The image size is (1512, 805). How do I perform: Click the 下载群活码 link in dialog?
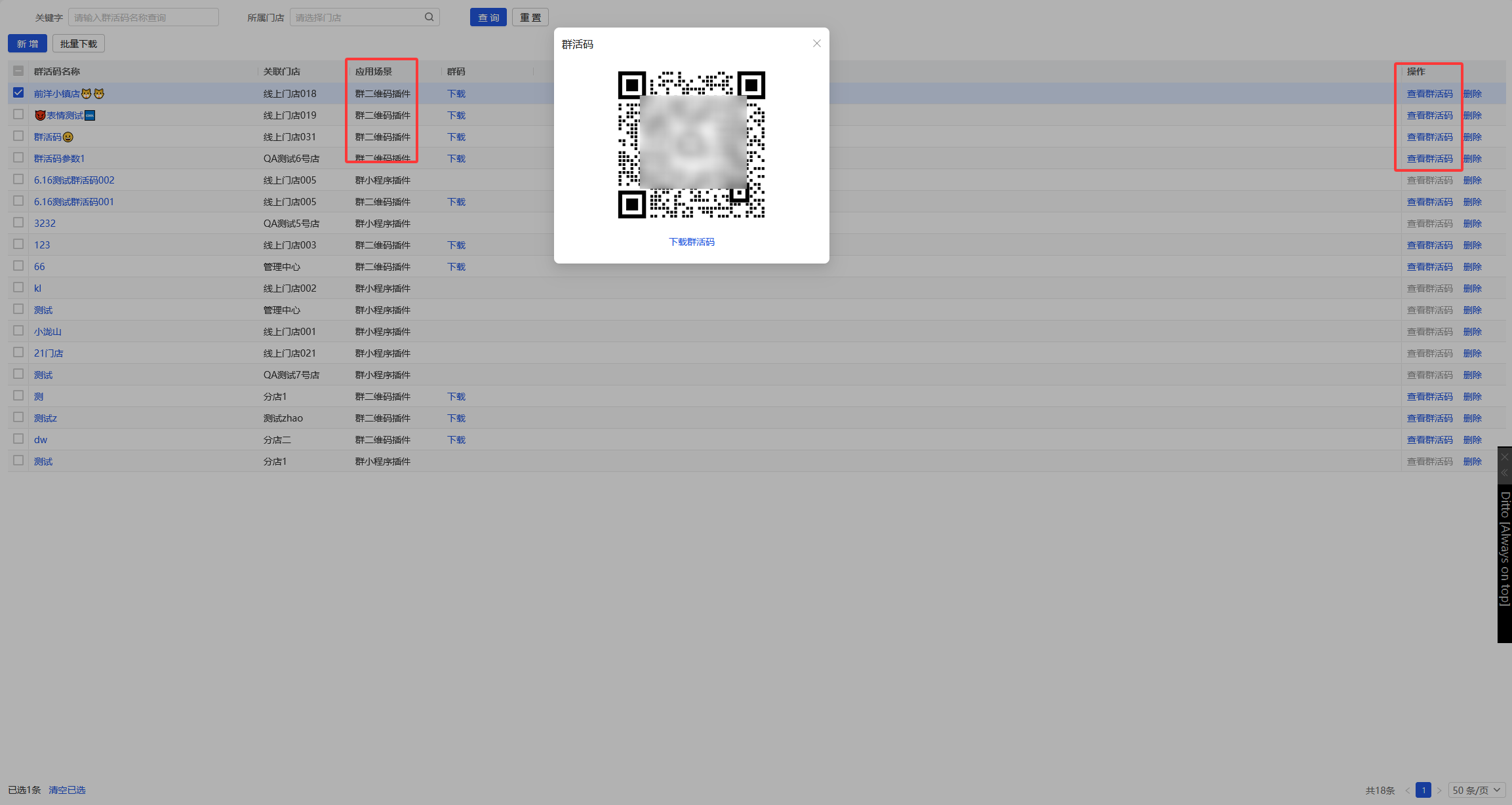tap(692, 242)
